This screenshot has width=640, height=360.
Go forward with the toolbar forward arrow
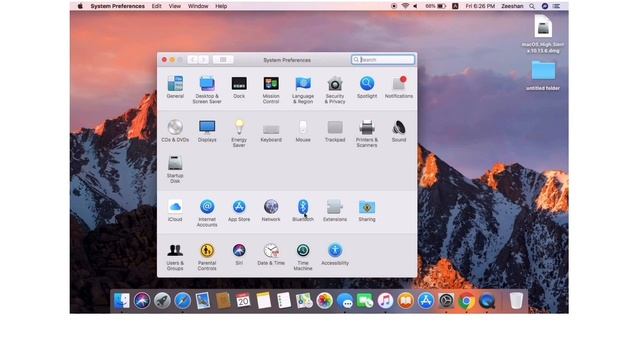click(203, 60)
